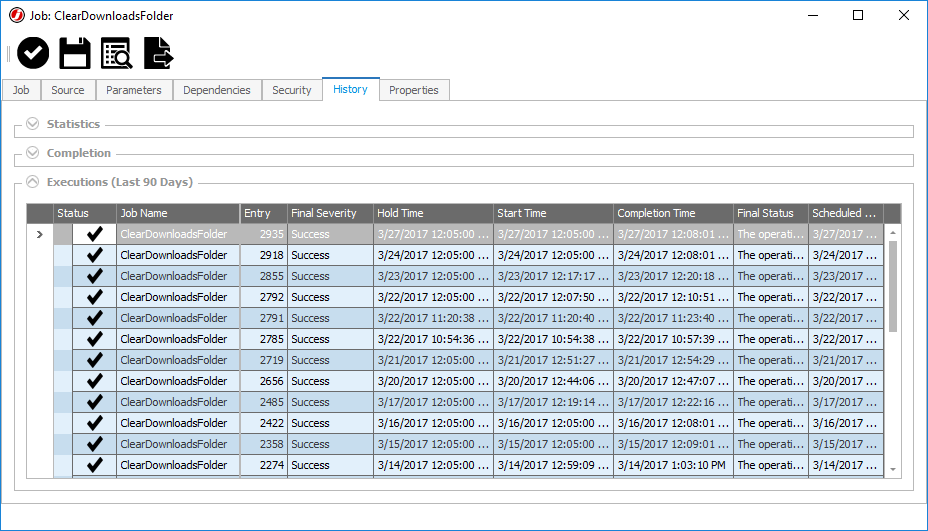Maximize the Job: ClearDownloadsFolder window

(858, 15)
